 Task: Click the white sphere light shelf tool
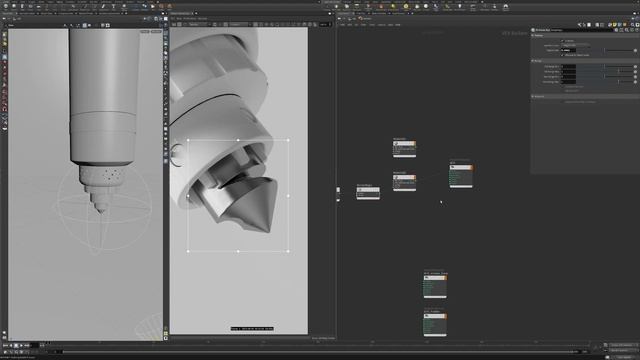[x=426, y=6]
